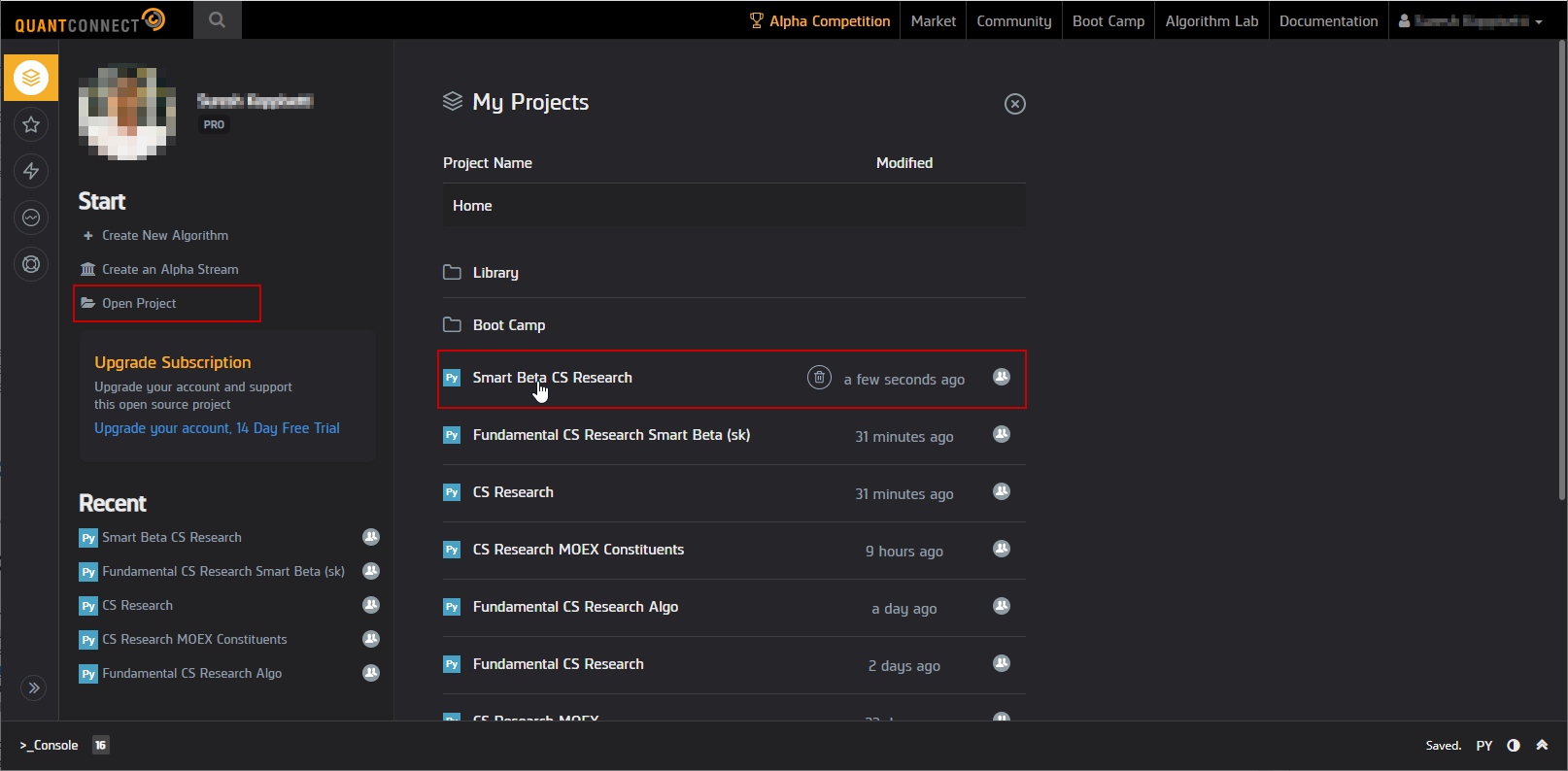Open the user account dropdown menu
The width and height of the screenshot is (1568, 771).
(1470, 20)
